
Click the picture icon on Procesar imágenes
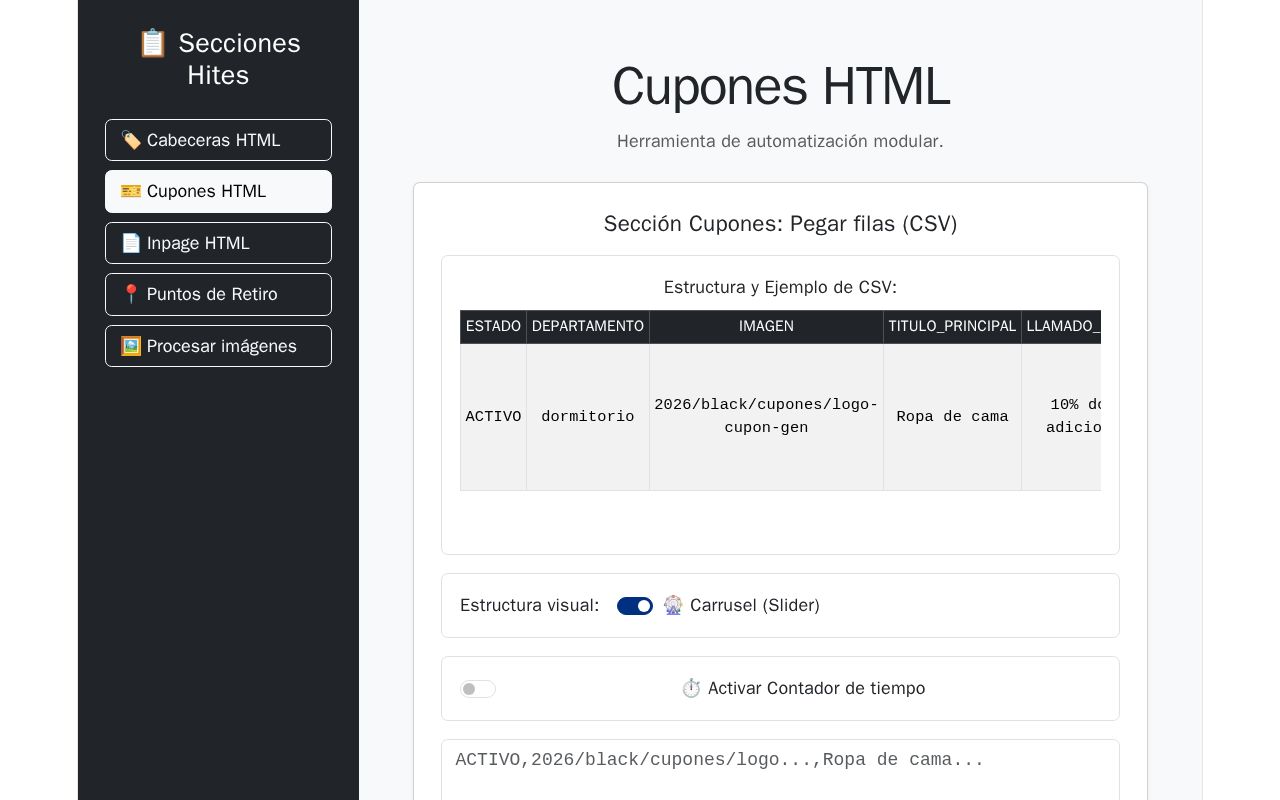(x=131, y=346)
